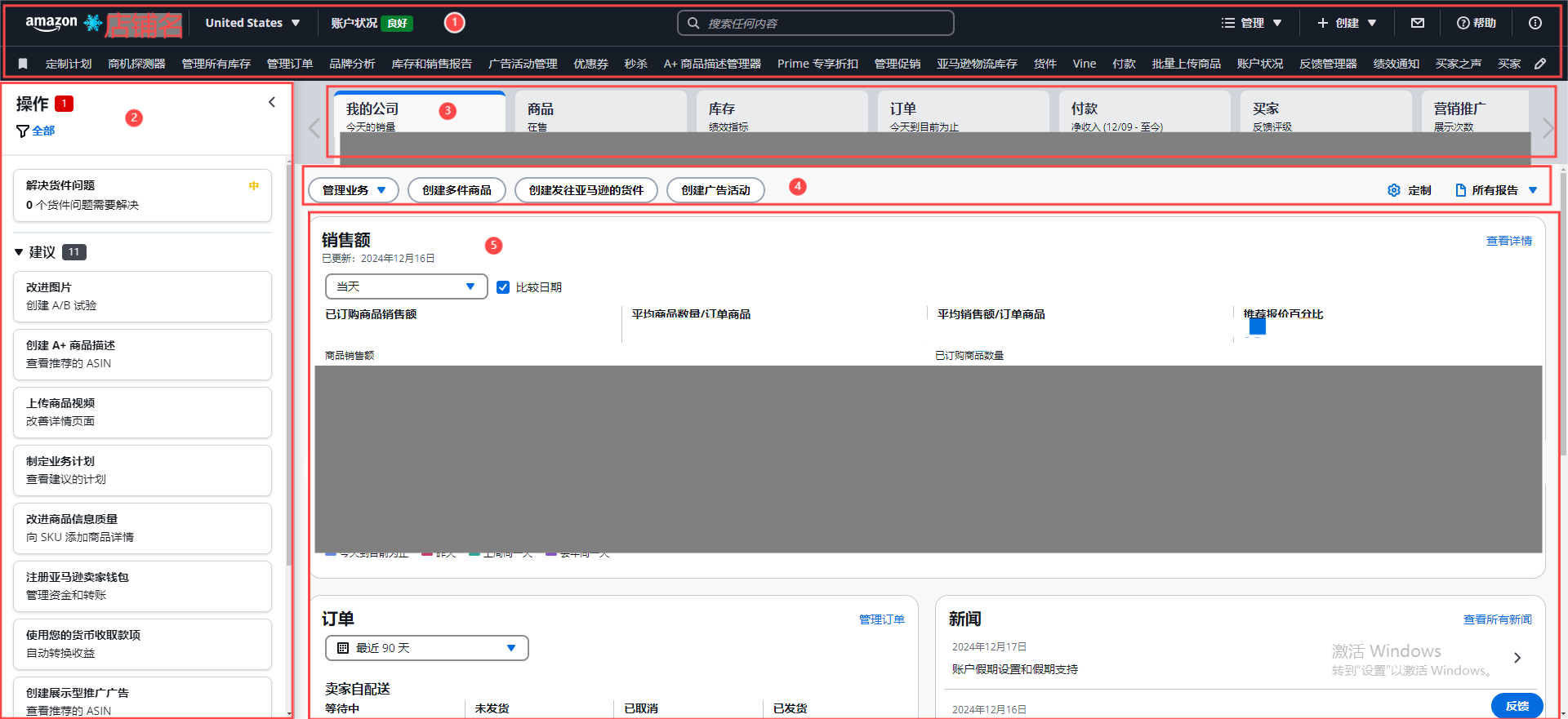Open 品牌分析 in the navigation bar

[x=352, y=64]
